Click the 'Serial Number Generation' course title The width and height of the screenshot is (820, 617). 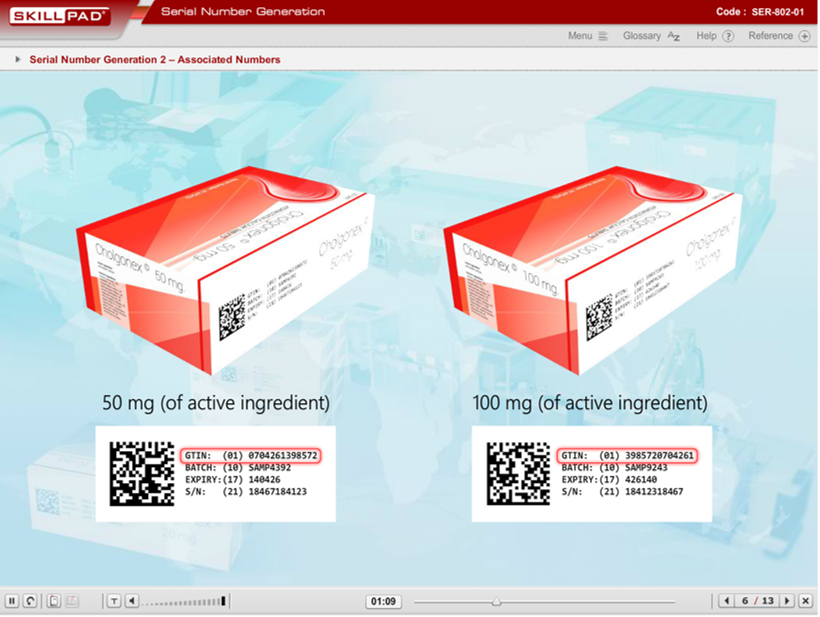(x=243, y=12)
